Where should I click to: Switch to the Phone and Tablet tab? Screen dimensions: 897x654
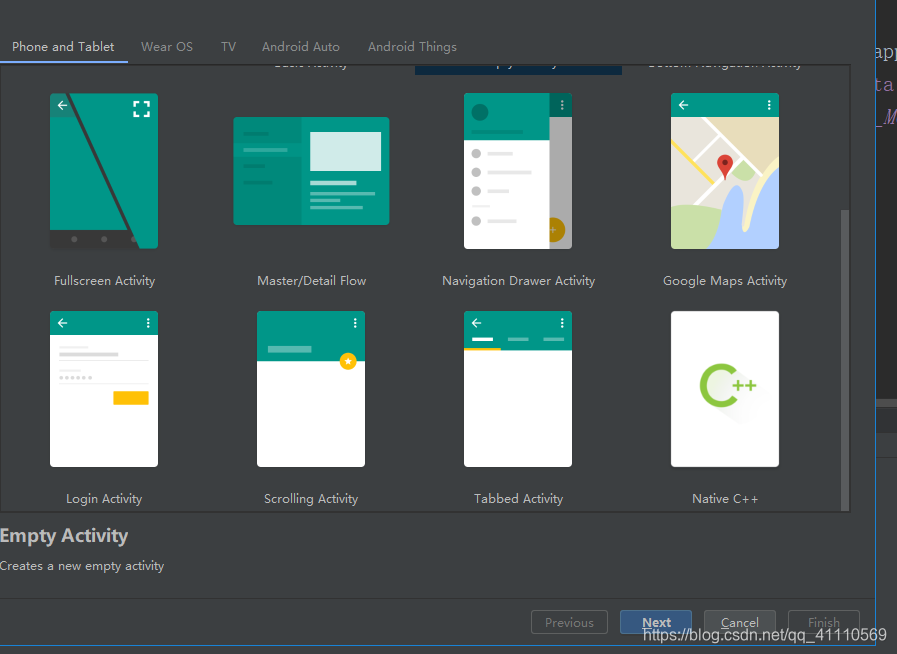(63, 47)
